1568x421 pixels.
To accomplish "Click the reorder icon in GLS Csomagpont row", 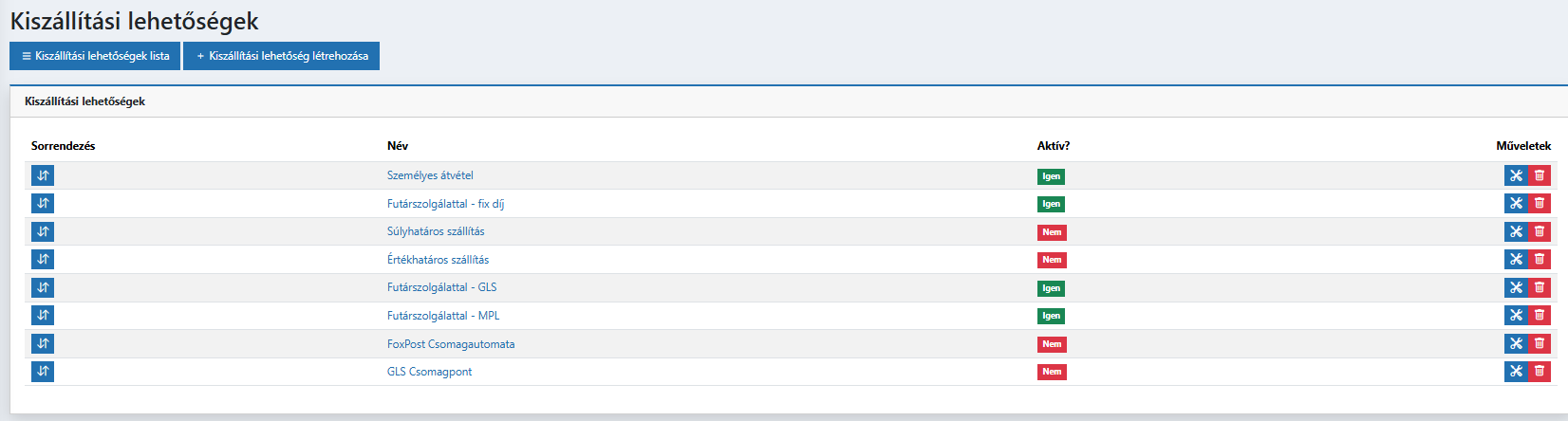I will tap(43, 372).
